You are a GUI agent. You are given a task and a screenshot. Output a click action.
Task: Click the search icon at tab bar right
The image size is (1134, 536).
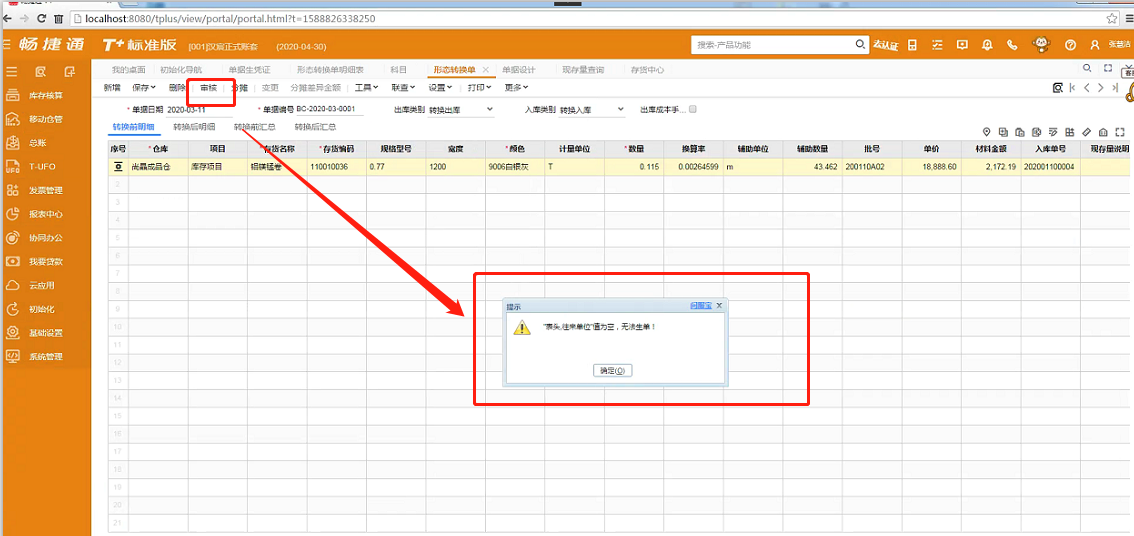[1086, 68]
